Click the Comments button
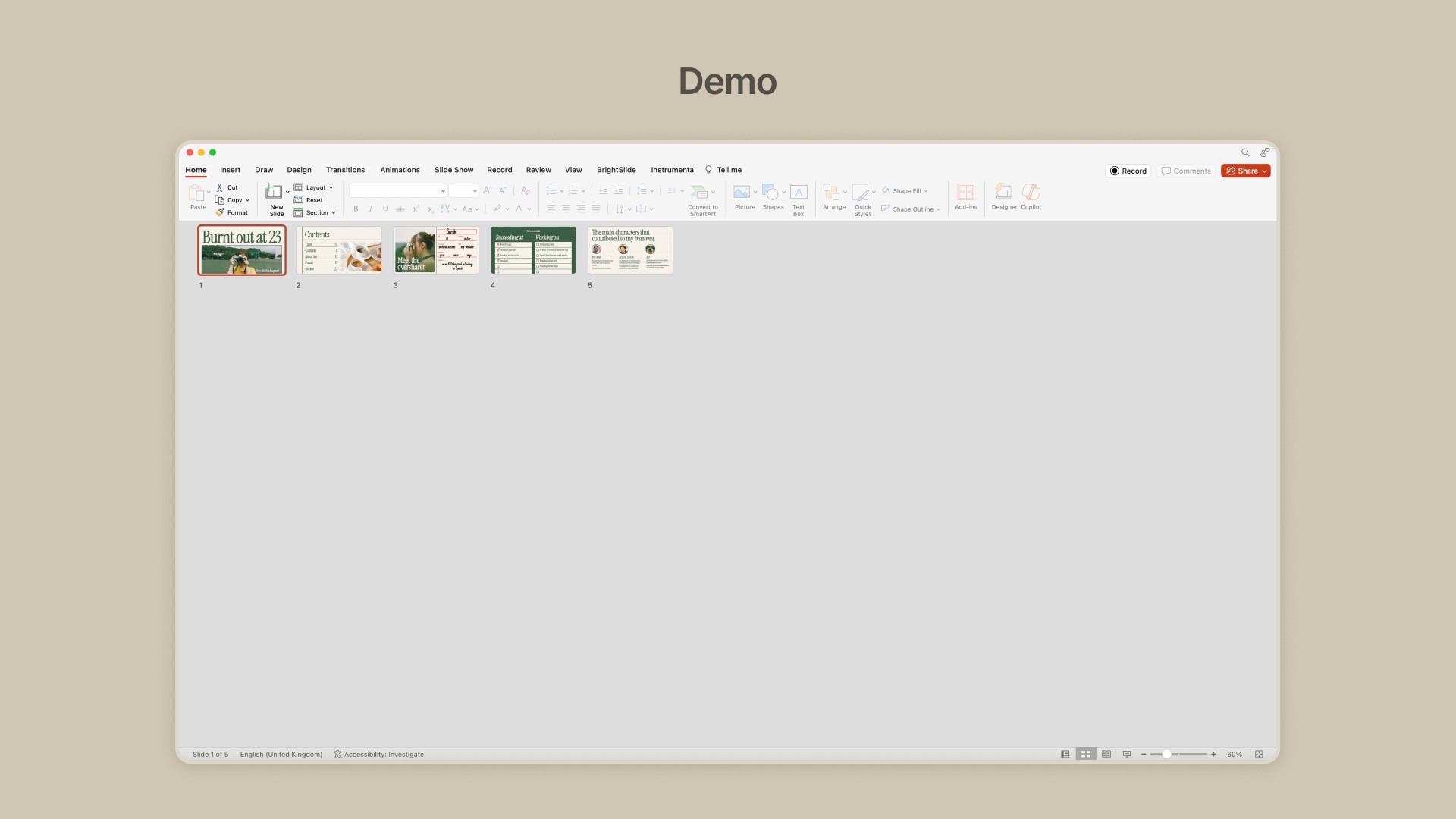This screenshot has height=819, width=1456. (1186, 171)
